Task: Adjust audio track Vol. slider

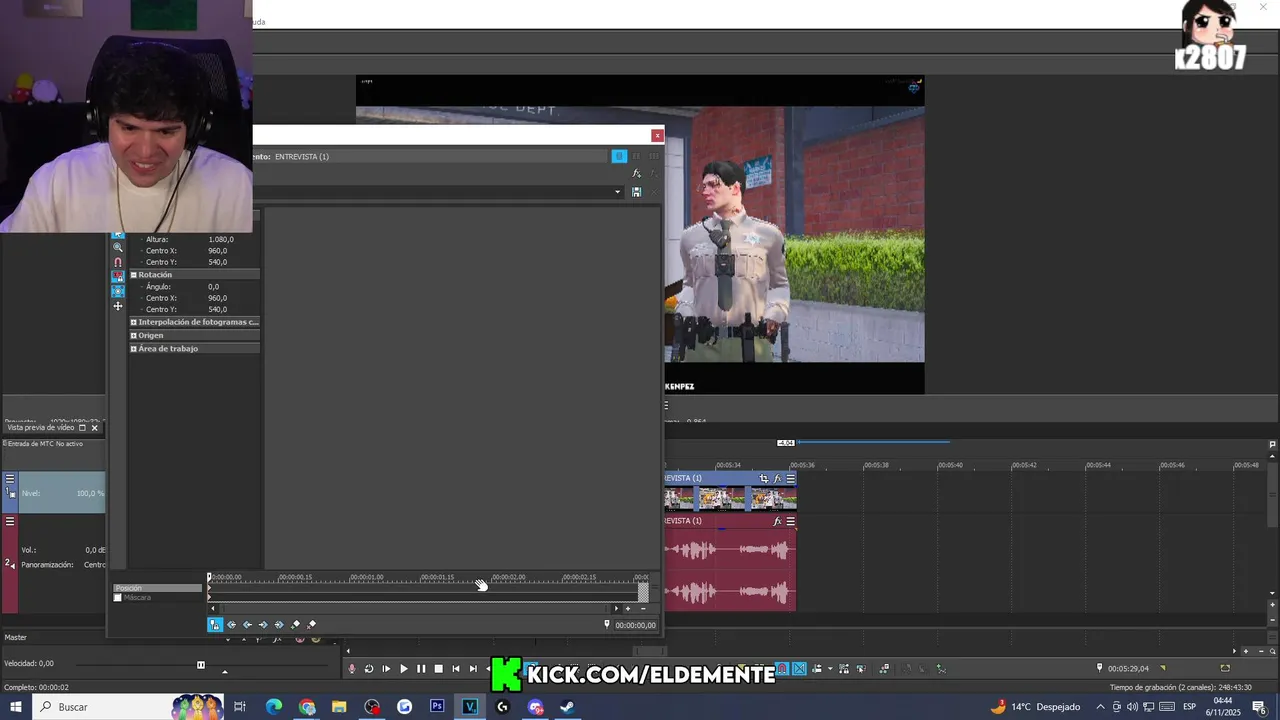Action: pos(62,550)
